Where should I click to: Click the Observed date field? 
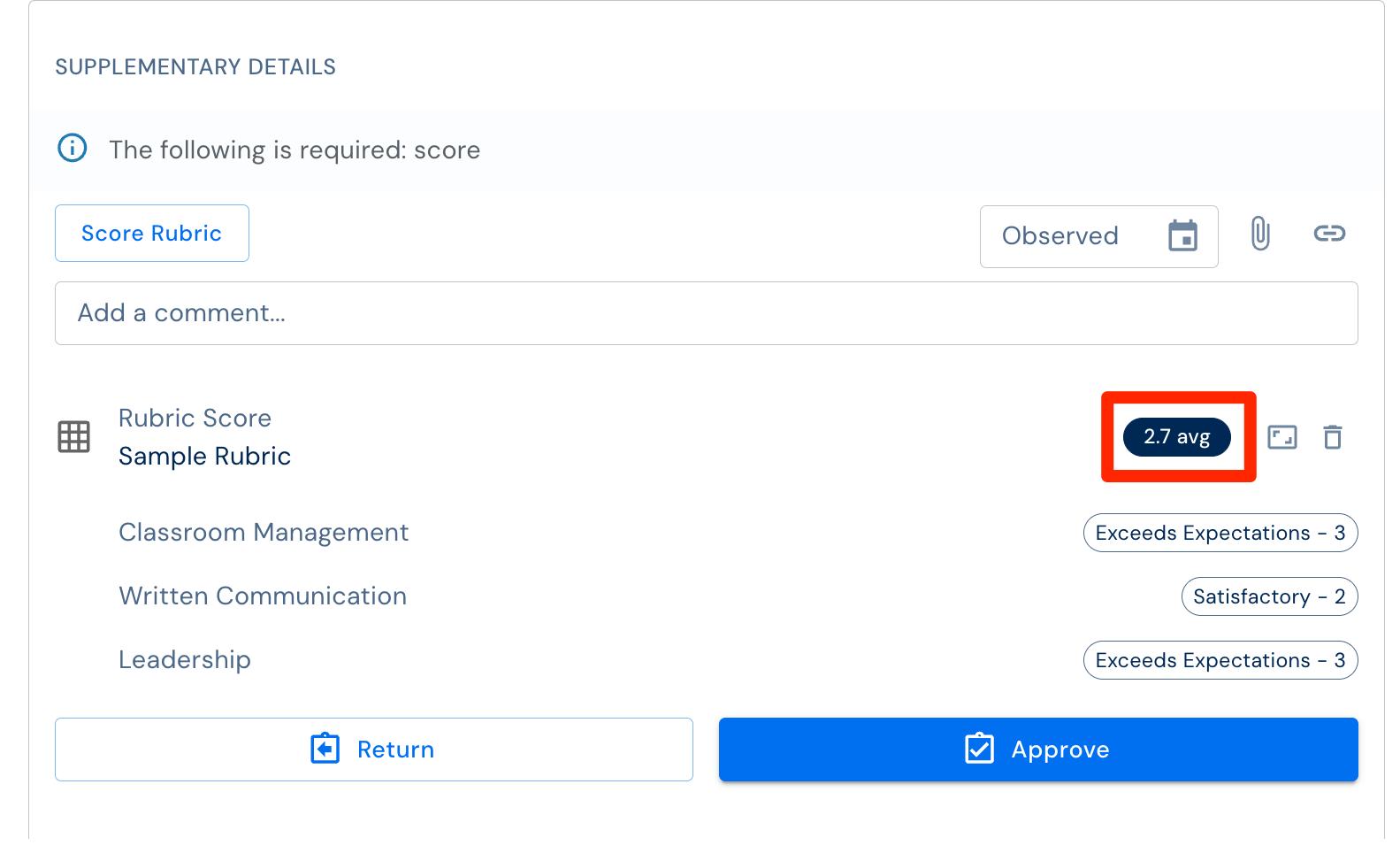click(x=1099, y=236)
